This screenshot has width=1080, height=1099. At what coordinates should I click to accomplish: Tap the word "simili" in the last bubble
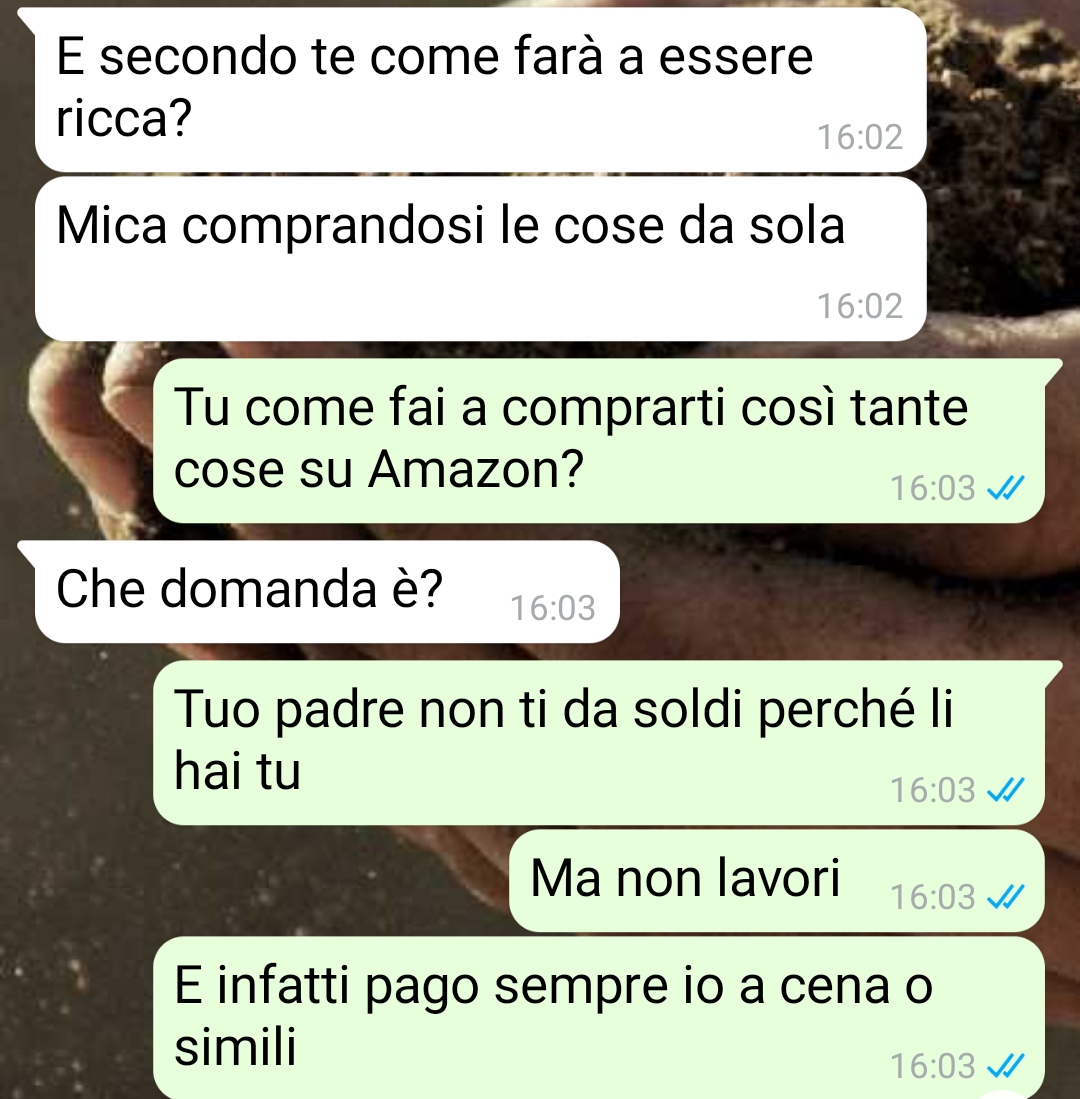tap(235, 1046)
